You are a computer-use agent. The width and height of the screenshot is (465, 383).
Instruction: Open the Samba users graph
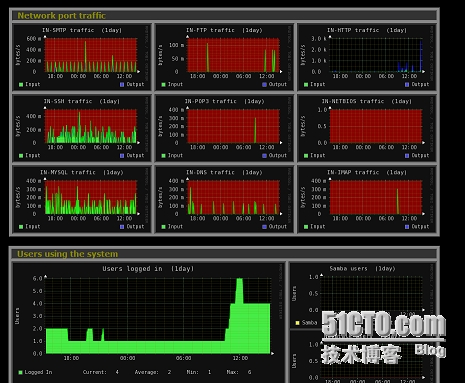tap(363, 295)
